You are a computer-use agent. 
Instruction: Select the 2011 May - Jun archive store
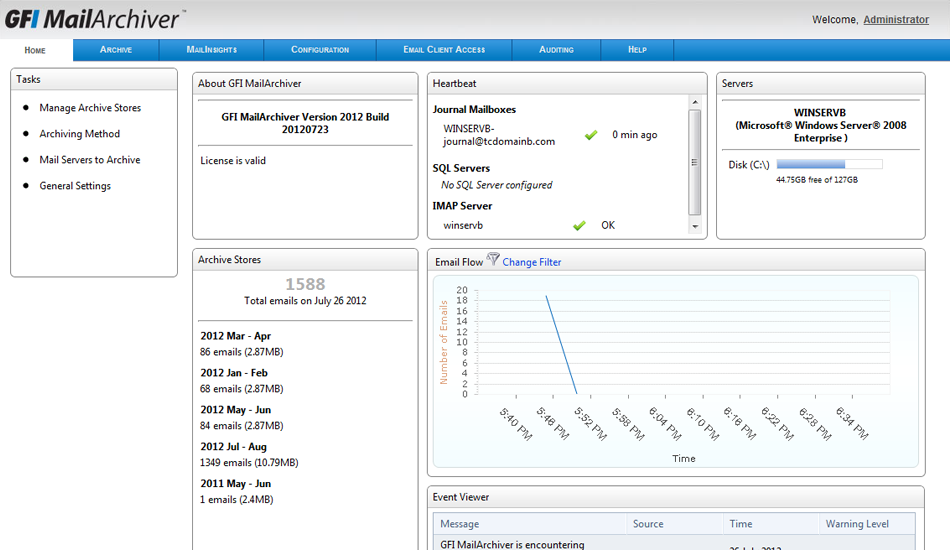(x=236, y=484)
